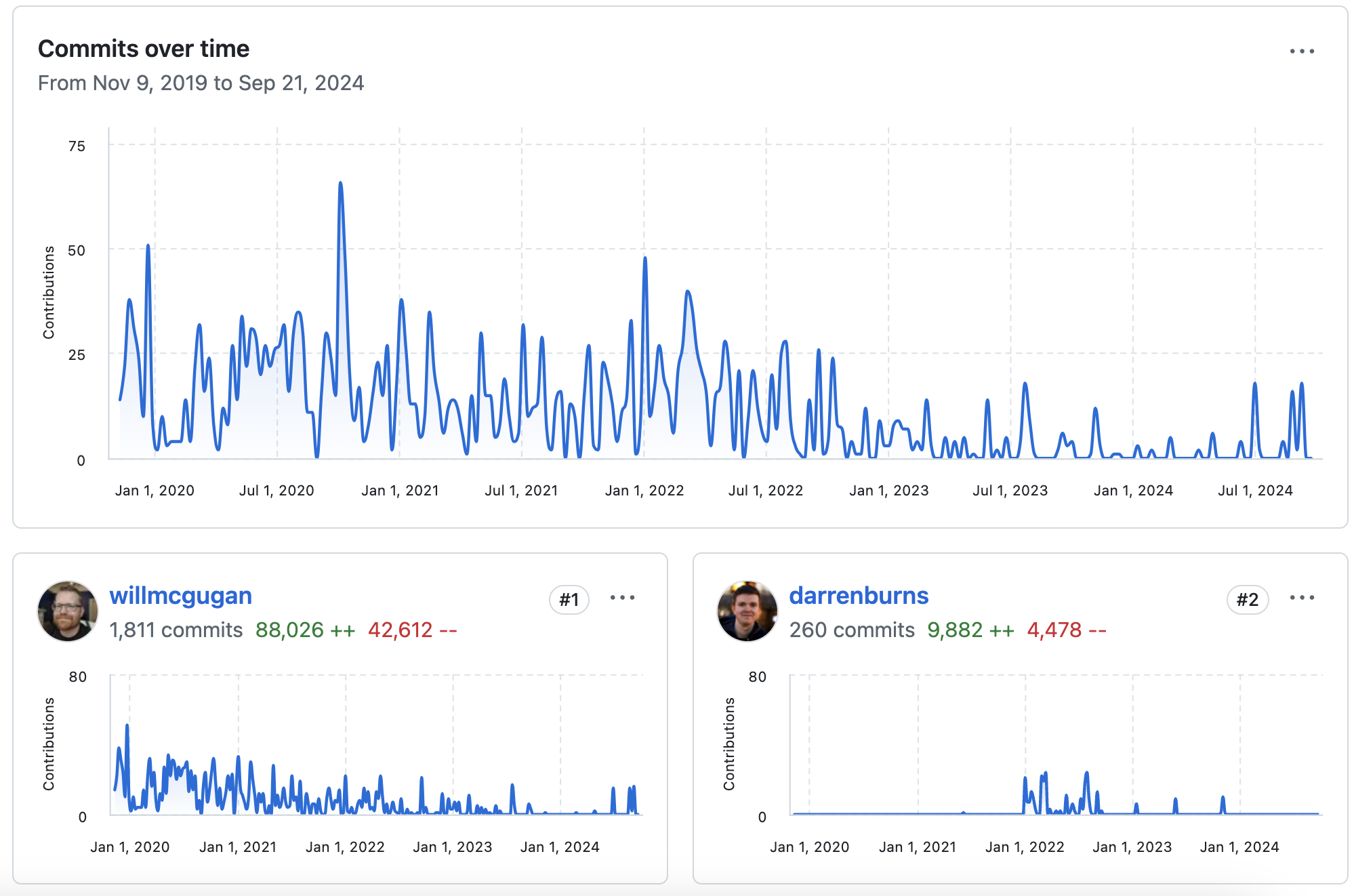Click Commits over time heading
Image resolution: width=1354 pixels, height=896 pixels.
coord(144,49)
